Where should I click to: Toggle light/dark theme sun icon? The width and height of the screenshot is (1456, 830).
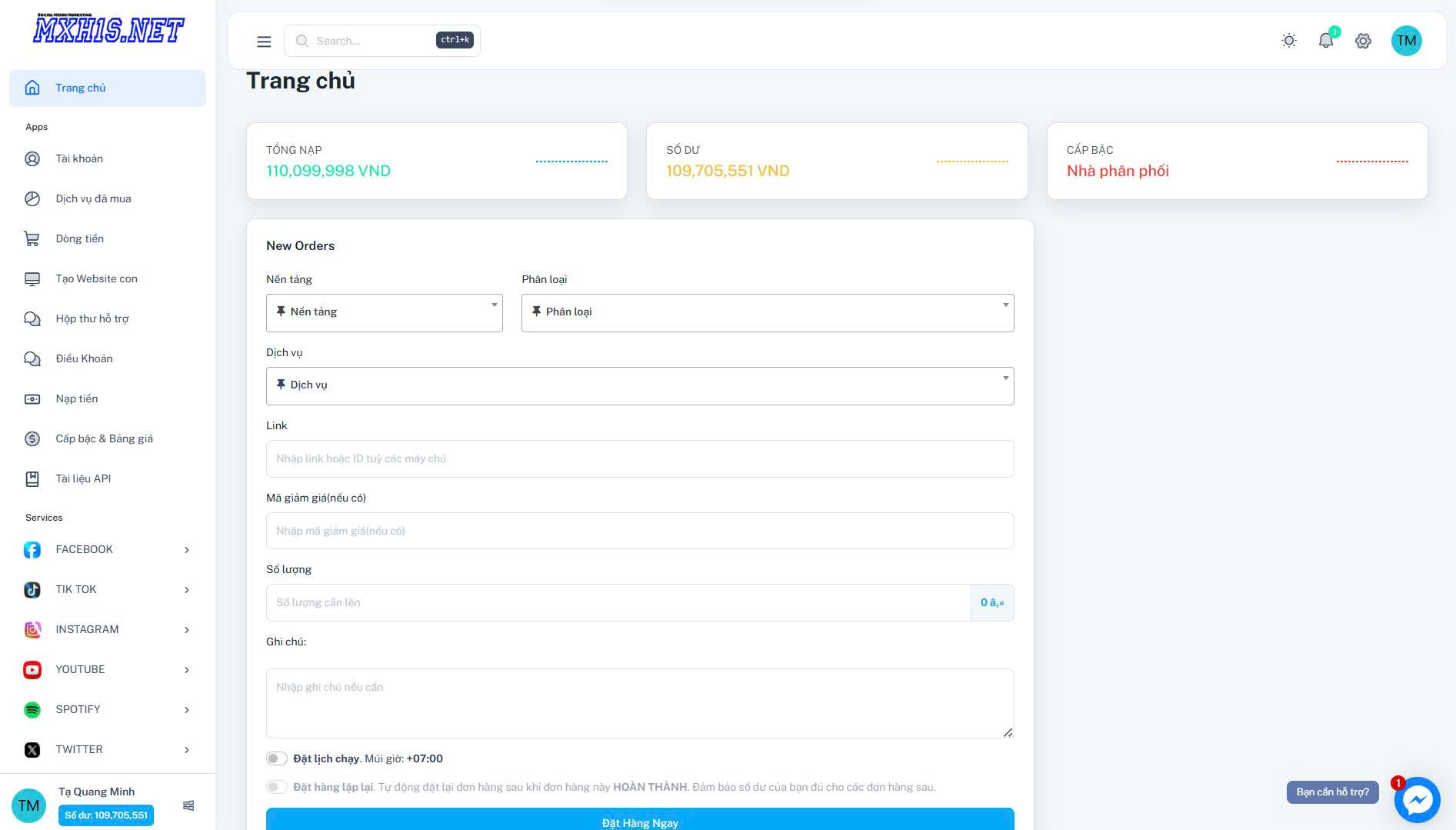tap(1289, 41)
